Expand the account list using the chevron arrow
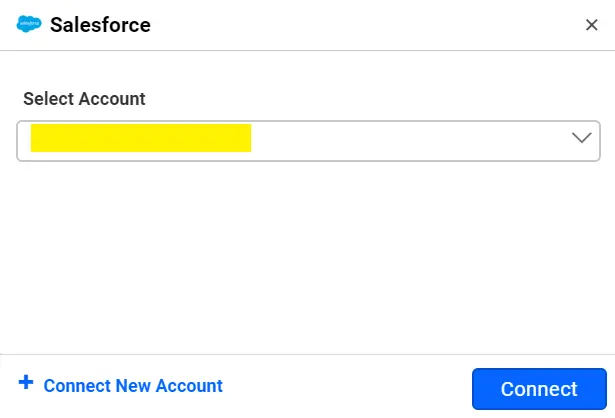This screenshot has height=418, width=615. coord(581,138)
